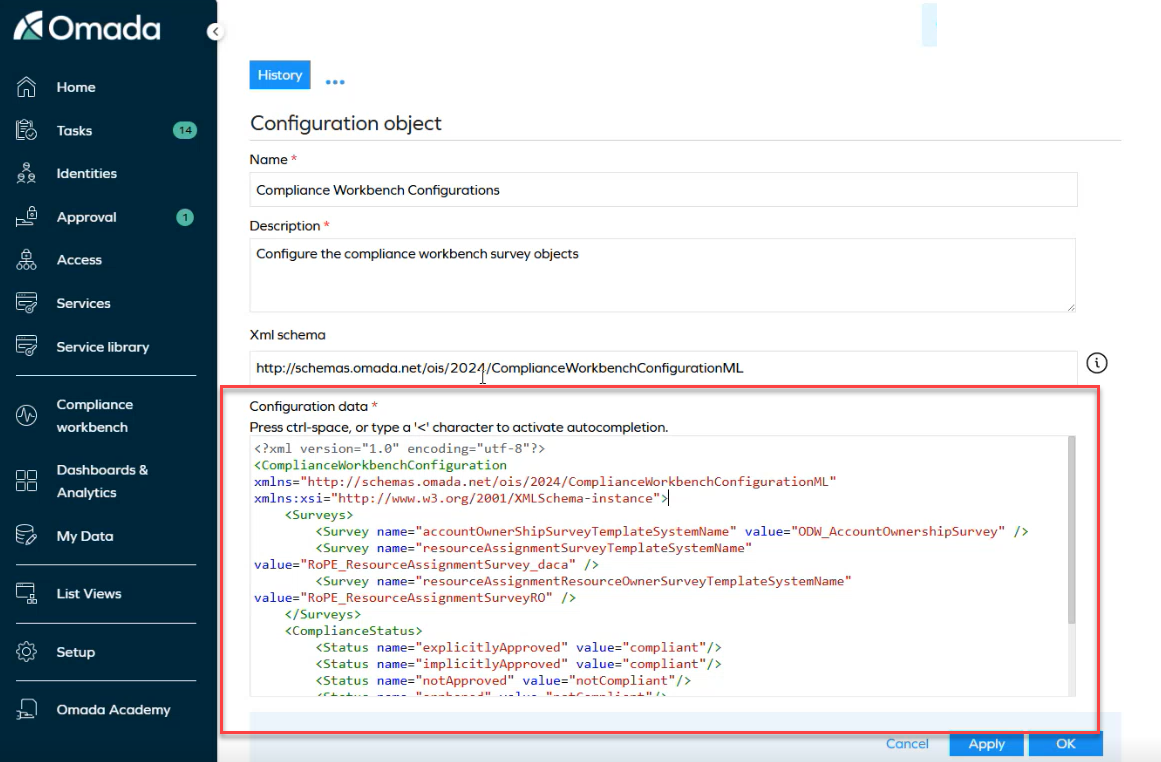Click the Tasks clipboard icon
Screen dimensions: 1161x762
(27, 130)
